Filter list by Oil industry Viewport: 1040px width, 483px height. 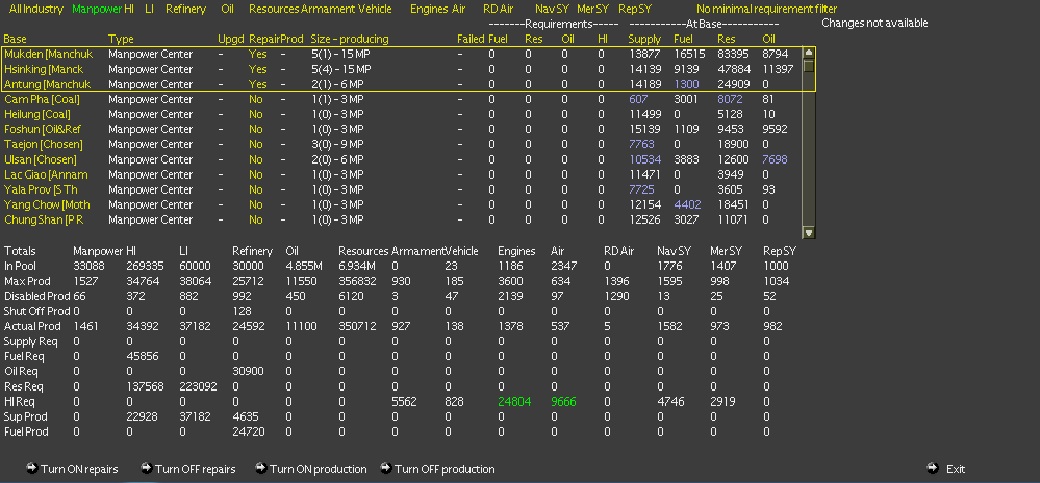tap(228, 9)
